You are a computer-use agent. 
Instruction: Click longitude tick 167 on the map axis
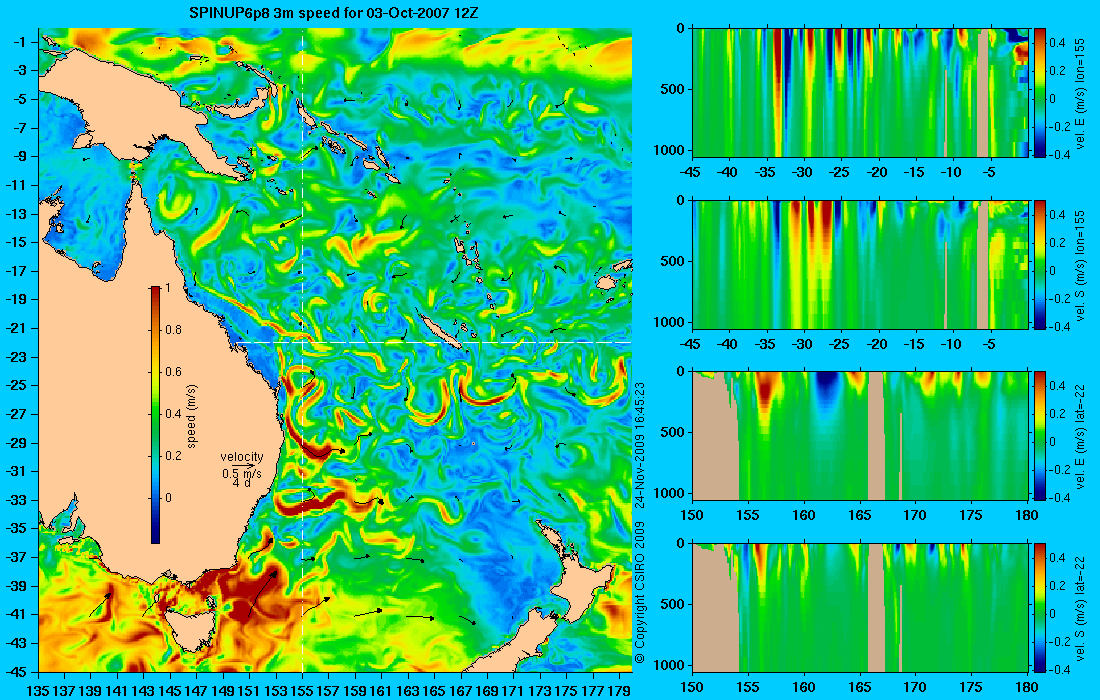point(461,691)
